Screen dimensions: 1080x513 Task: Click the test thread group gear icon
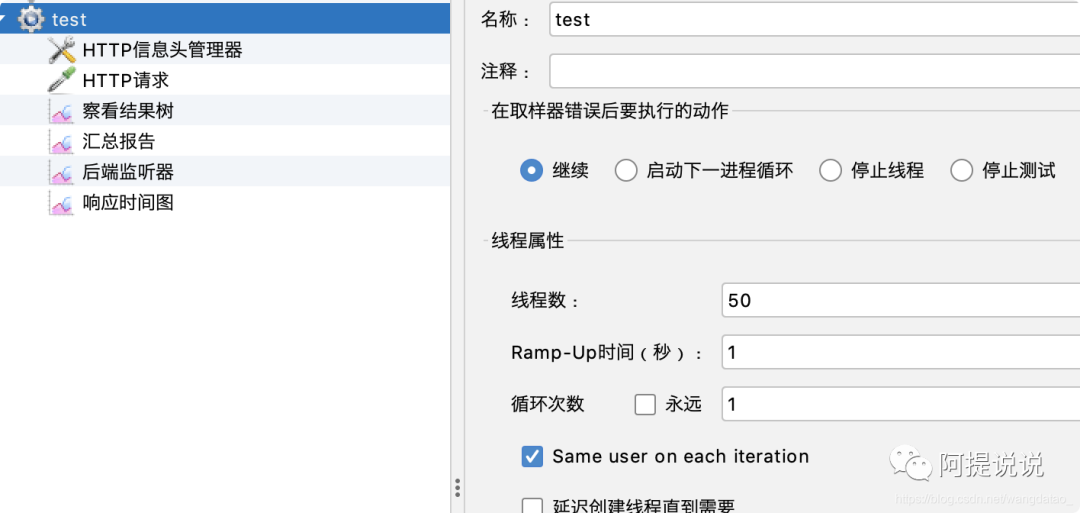click(31, 19)
